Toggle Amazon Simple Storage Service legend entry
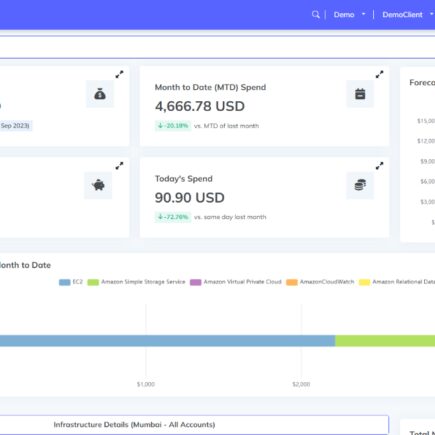The image size is (435, 435). pos(136,282)
